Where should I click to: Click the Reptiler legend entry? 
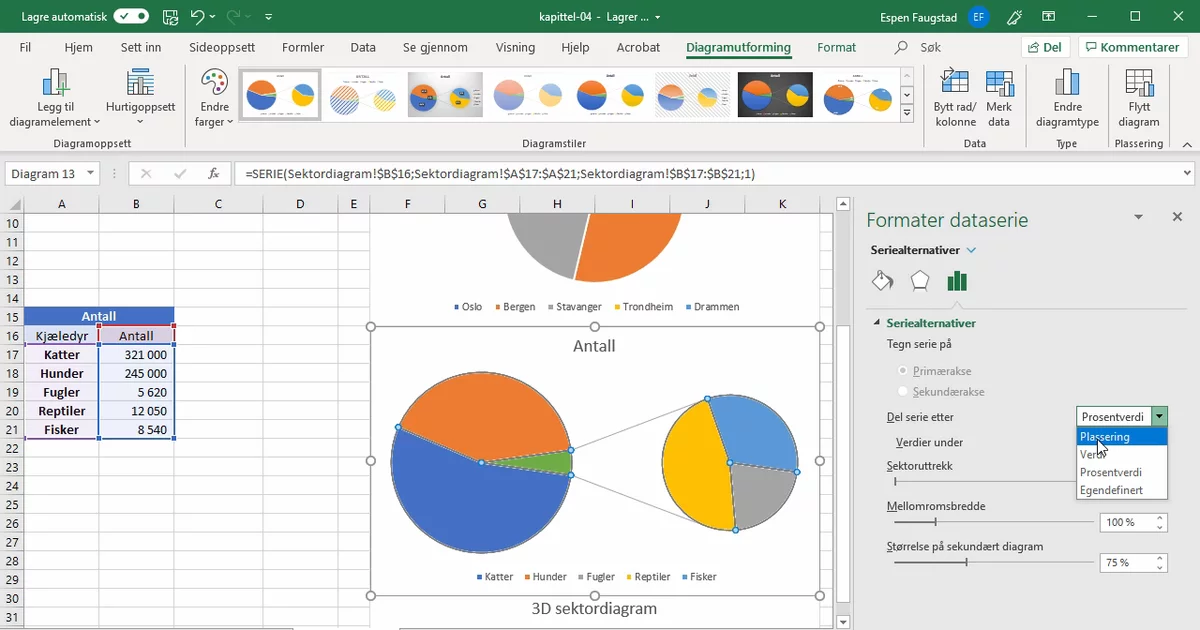point(648,577)
